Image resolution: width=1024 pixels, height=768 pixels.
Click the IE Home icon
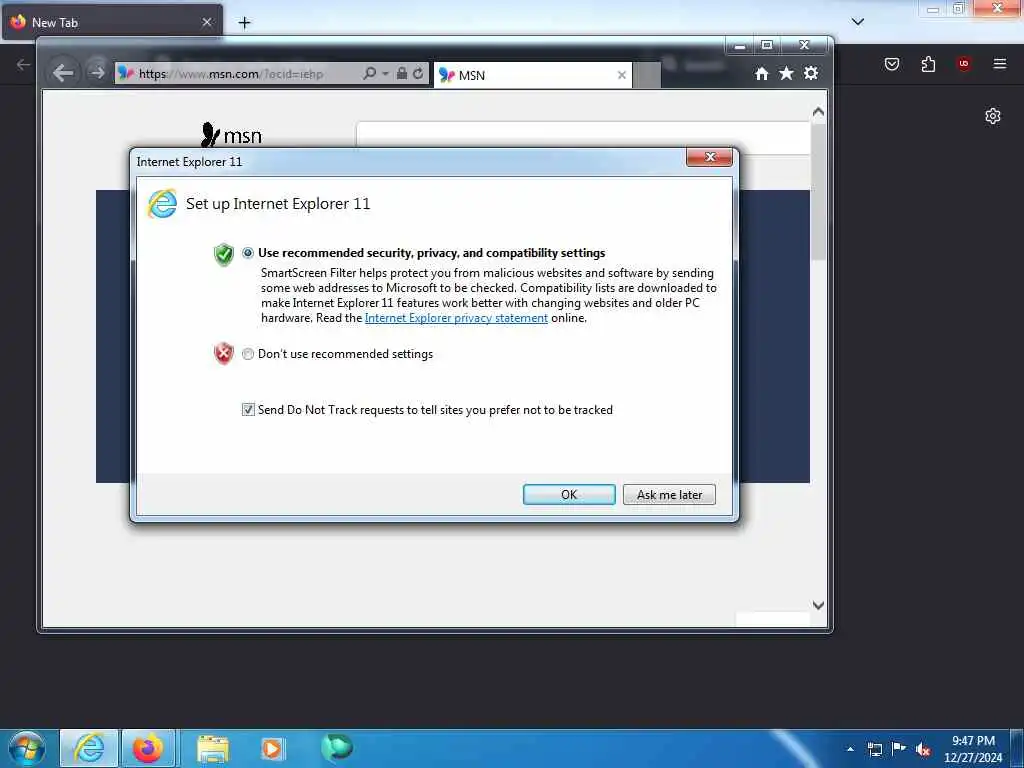[x=761, y=74]
